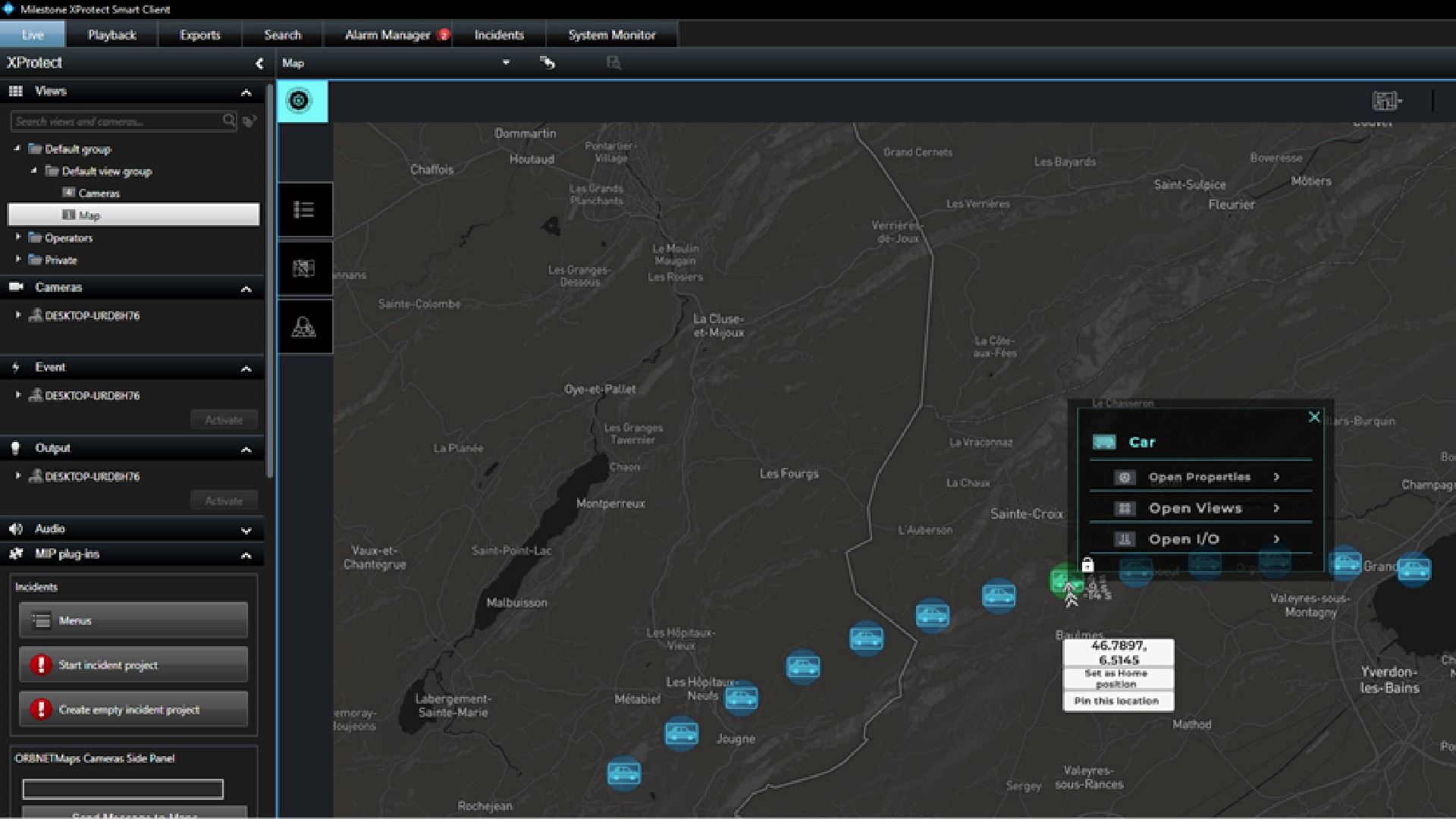Open the map layers icon in sidebar
Screen dimensions: 1456x819
[x=304, y=268]
